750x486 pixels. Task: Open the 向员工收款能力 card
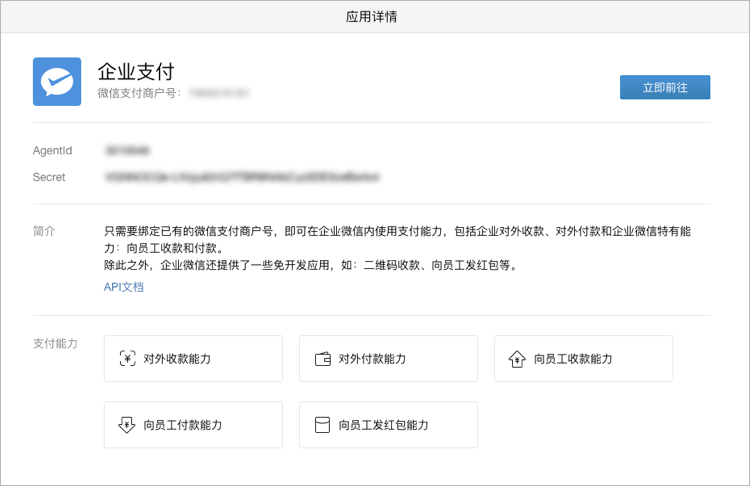[584, 358]
